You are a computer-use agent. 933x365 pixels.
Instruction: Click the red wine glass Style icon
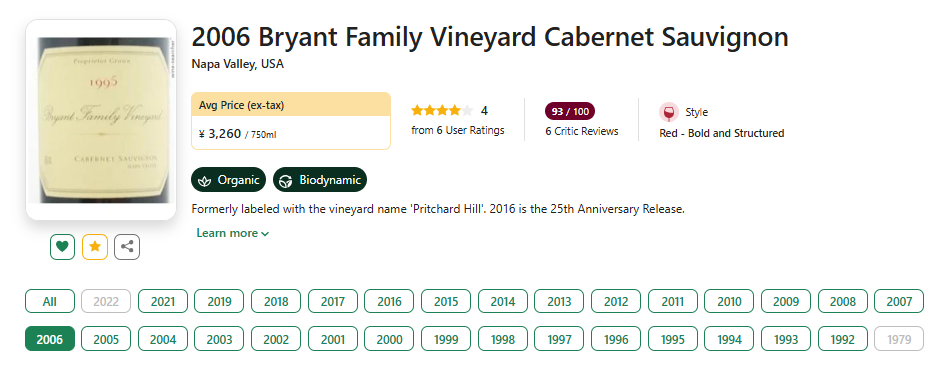(x=669, y=112)
